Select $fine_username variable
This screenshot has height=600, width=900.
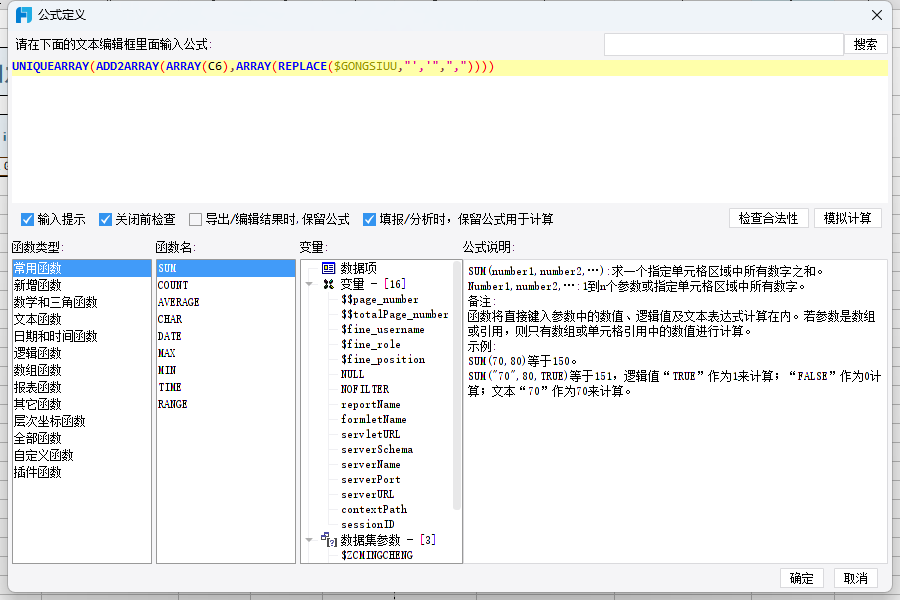coord(383,330)
